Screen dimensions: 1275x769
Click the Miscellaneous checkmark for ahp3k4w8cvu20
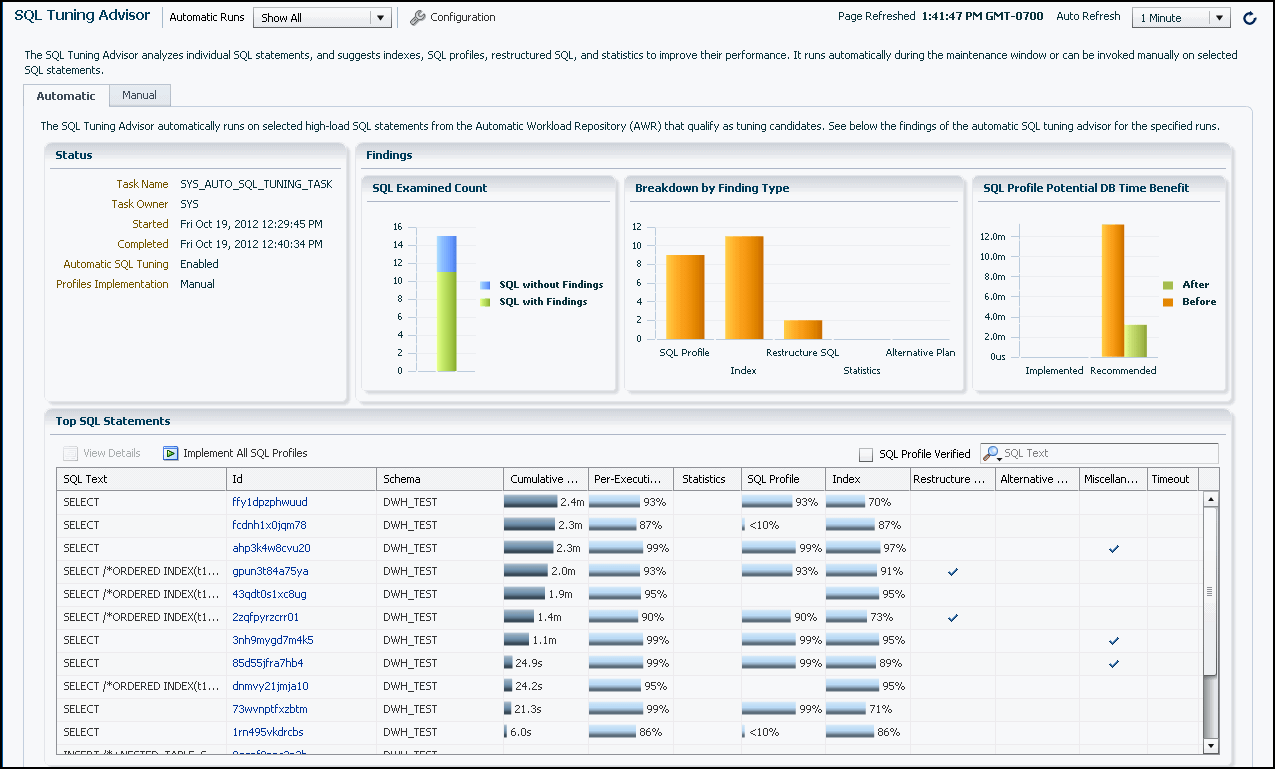(1113, 548)
